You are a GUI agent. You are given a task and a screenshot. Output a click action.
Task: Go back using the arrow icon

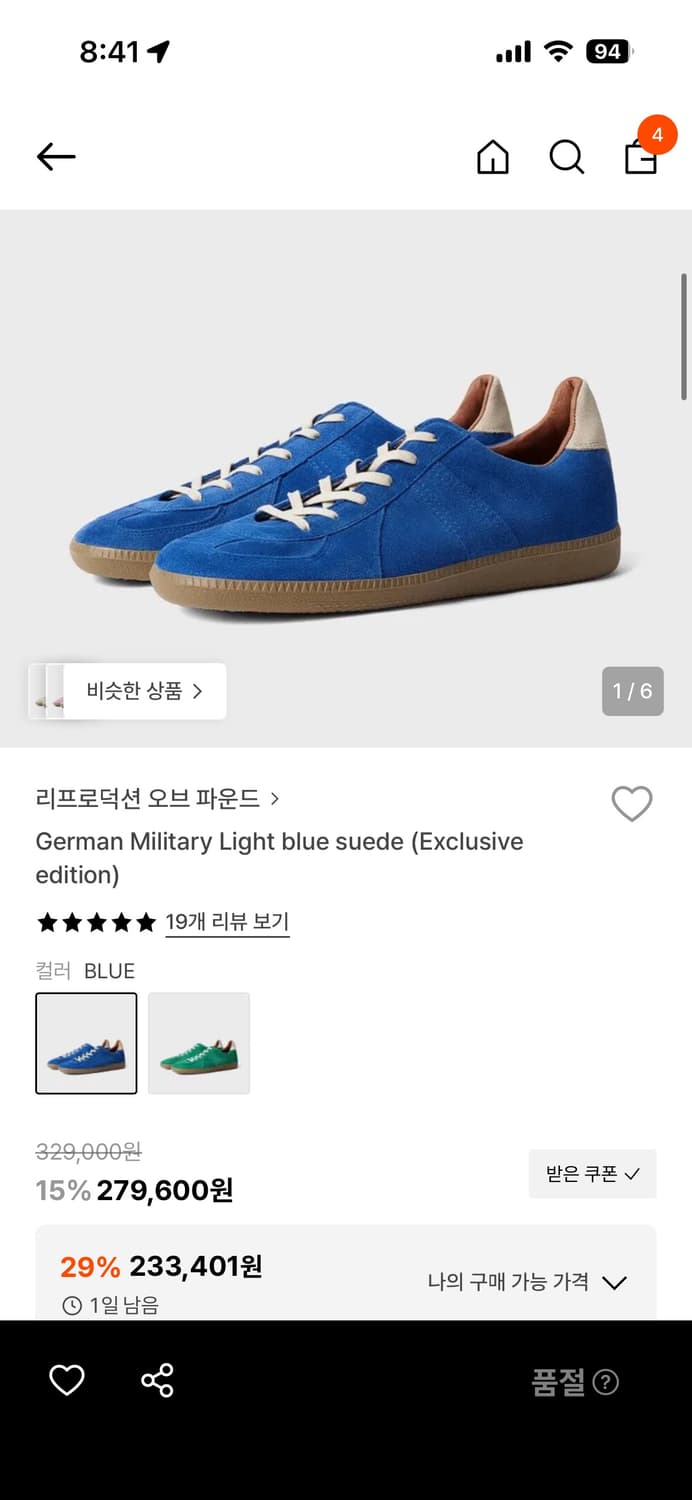pyautogui.click(x=55, y=157)
